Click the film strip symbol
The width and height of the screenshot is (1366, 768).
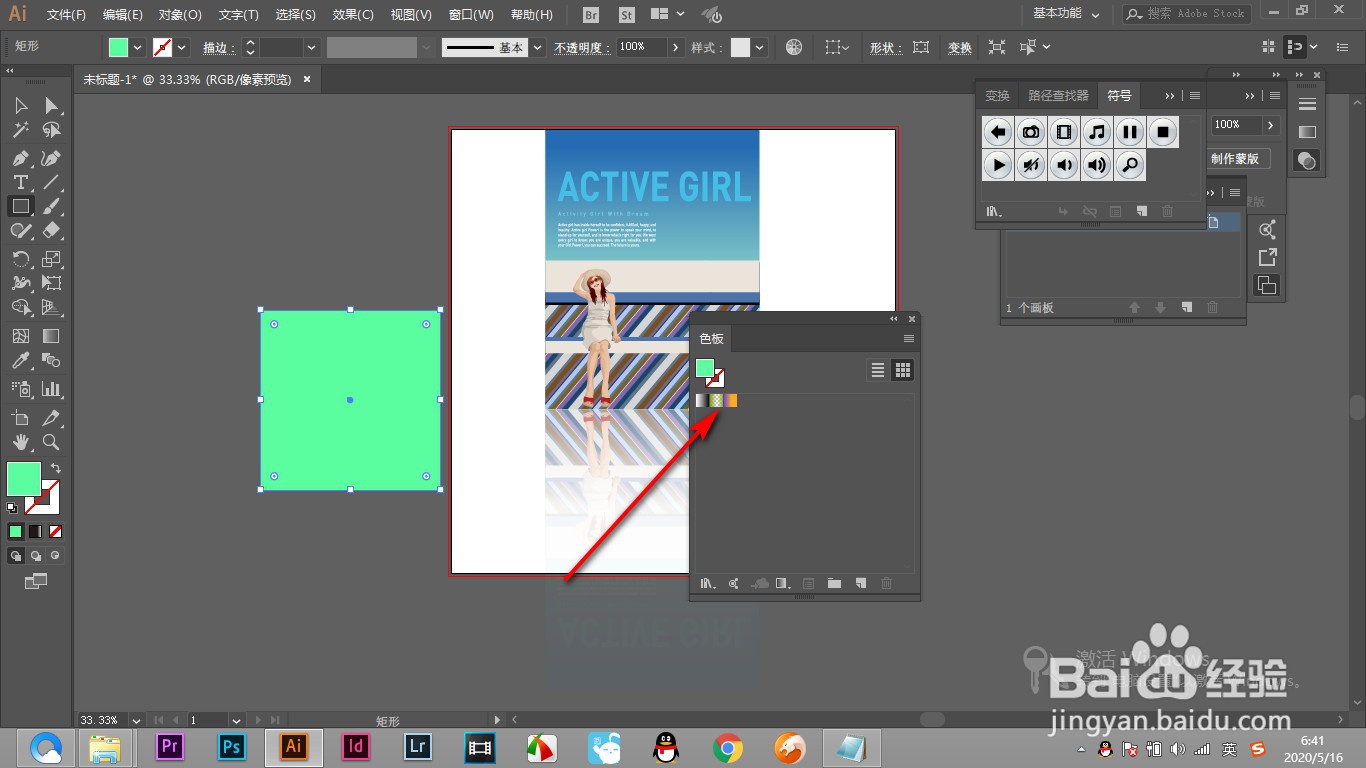pyautogui.click(x=1064, y=131)
